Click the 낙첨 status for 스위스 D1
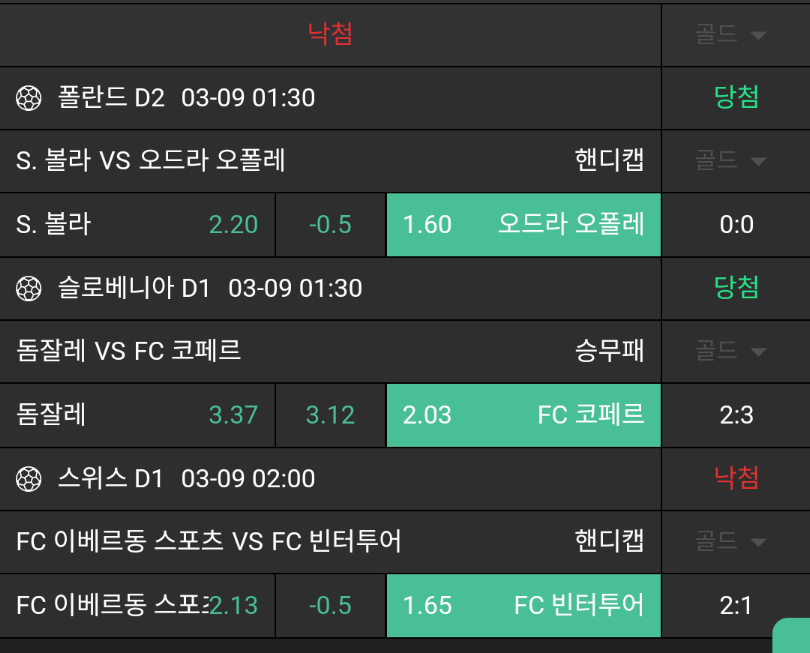 pyautogui.click(x=736, y=478)
